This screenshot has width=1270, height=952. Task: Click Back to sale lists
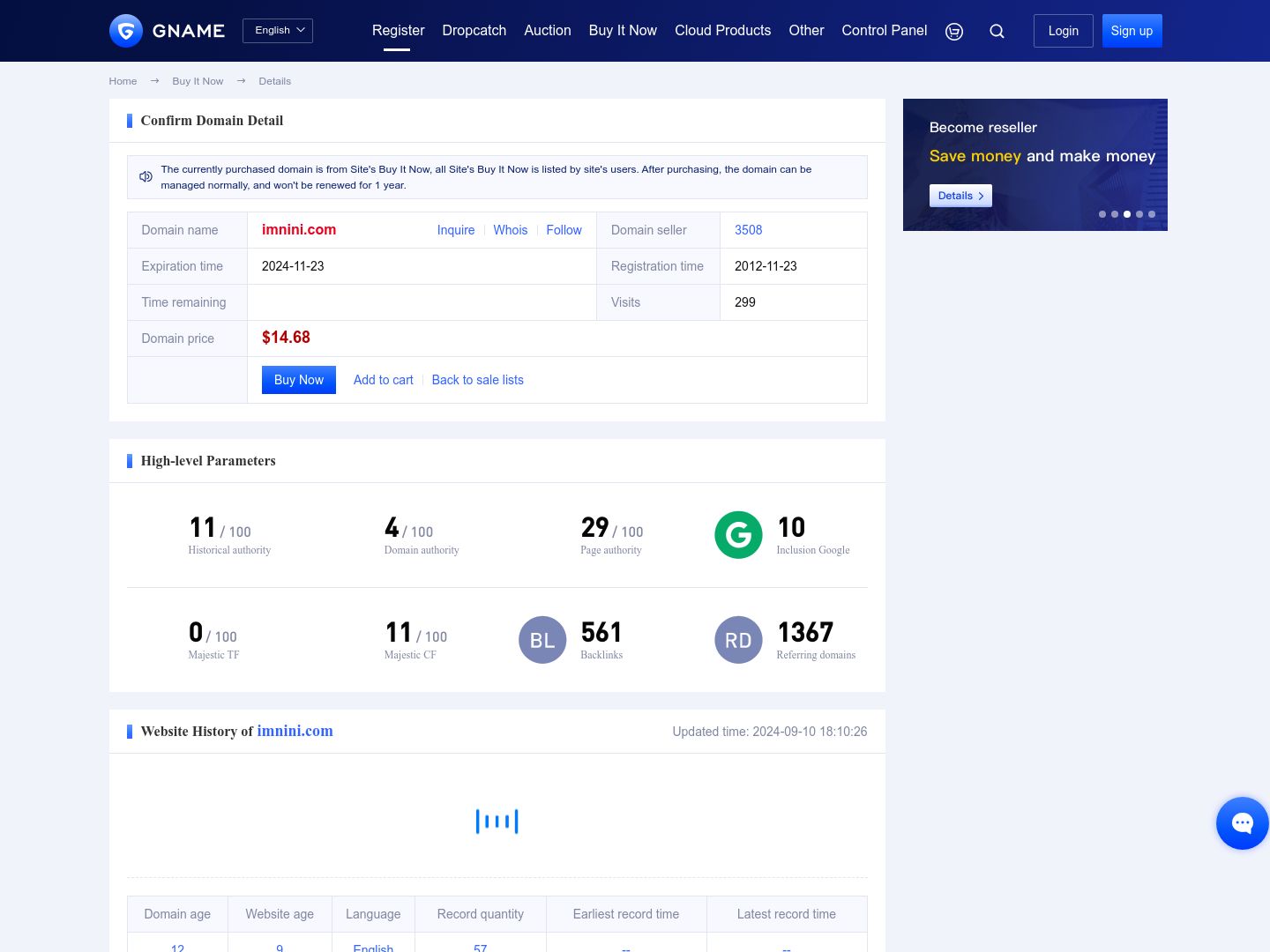point(478,380)
